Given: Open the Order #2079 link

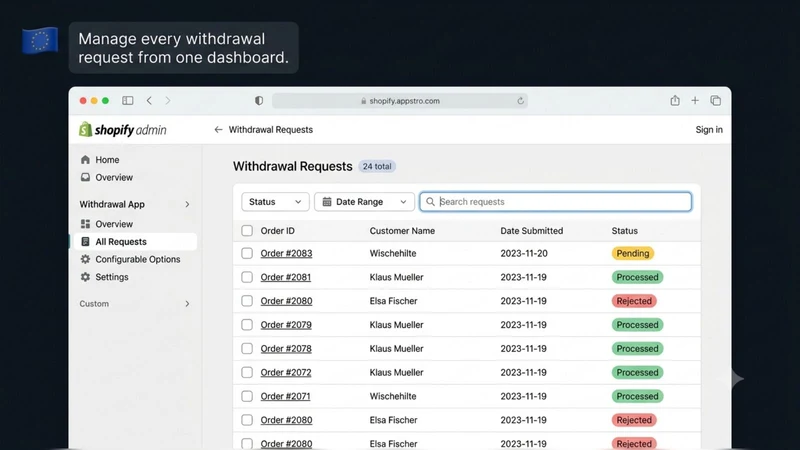Looking at the screenshot, I should tap(286, 324).
